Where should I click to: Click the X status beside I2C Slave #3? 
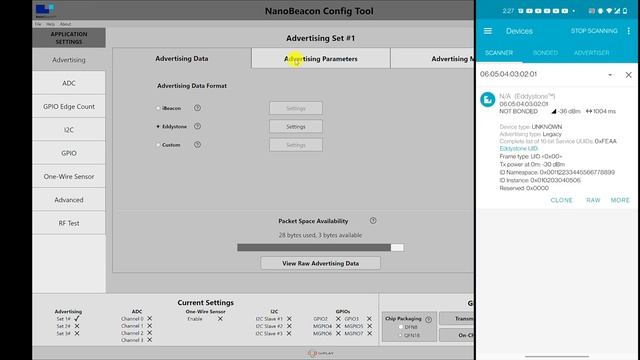coord(289,333)
